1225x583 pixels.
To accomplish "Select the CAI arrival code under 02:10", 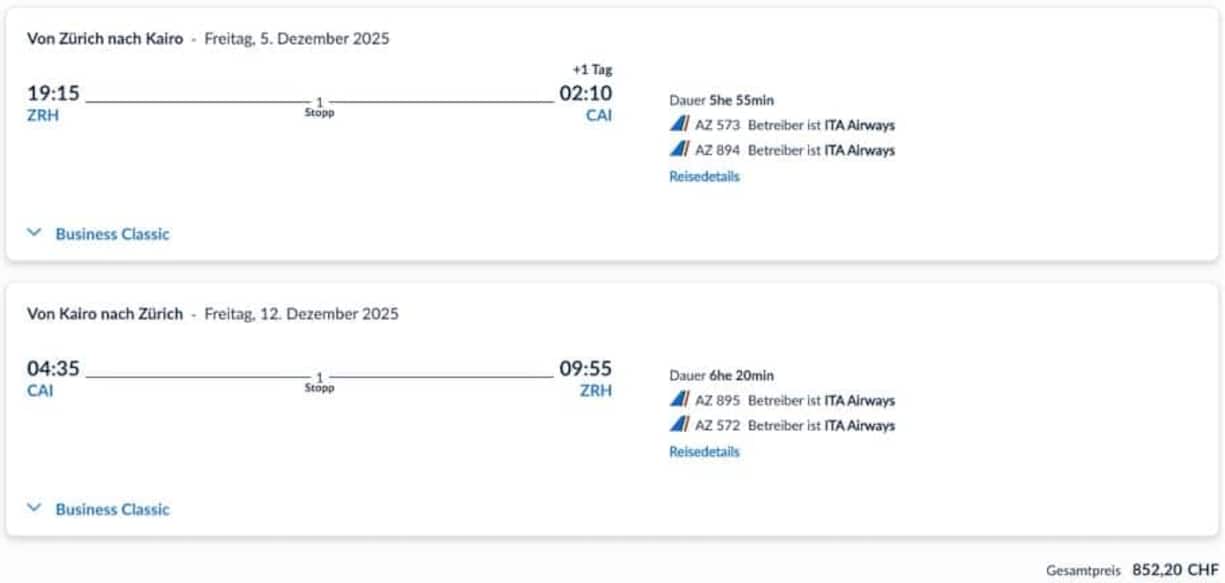I will click(599, 115).
